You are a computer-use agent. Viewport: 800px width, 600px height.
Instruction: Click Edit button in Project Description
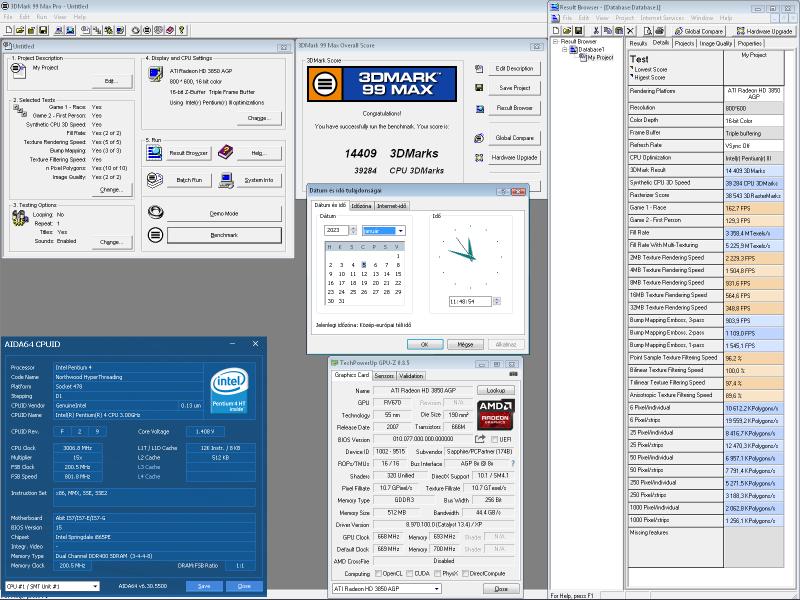pos(111,81)
